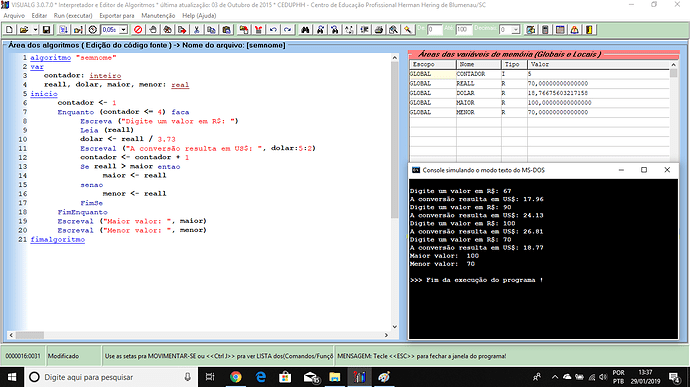690x387 pixels.
Task: Click code editor horizontal scrollbar right arrow
Action: point(386,335)
